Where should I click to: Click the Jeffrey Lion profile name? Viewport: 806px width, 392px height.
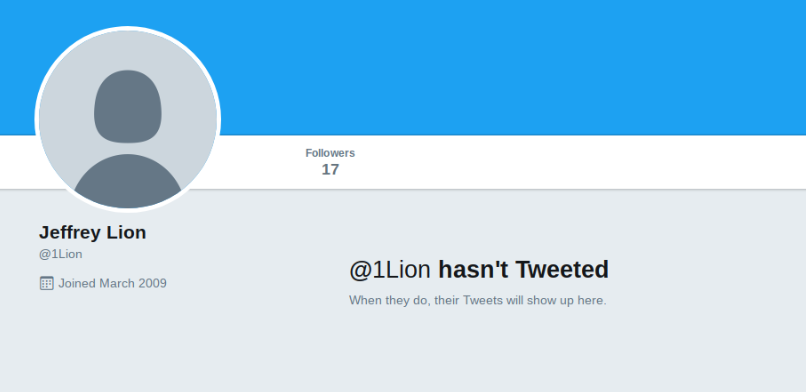pos(93,232)
